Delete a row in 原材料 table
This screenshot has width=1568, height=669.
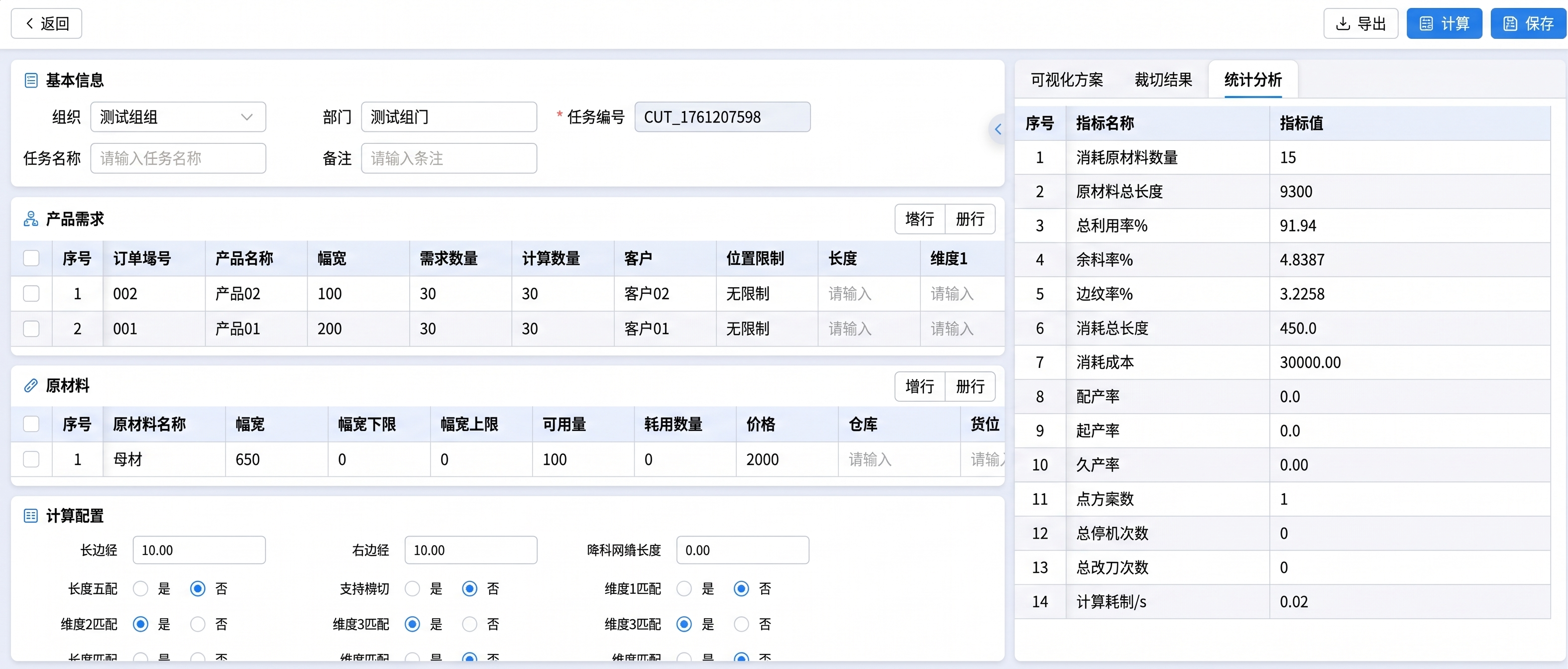click(970, 386)
